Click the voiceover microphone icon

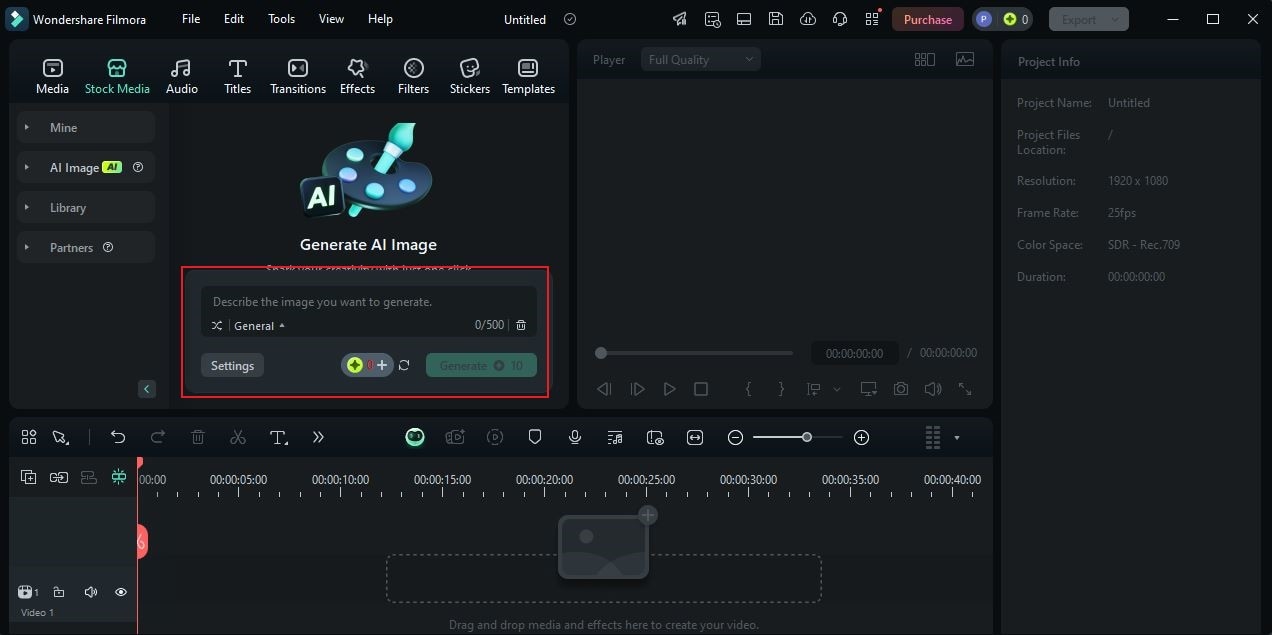pyautogui.click(x=575, y=437)
